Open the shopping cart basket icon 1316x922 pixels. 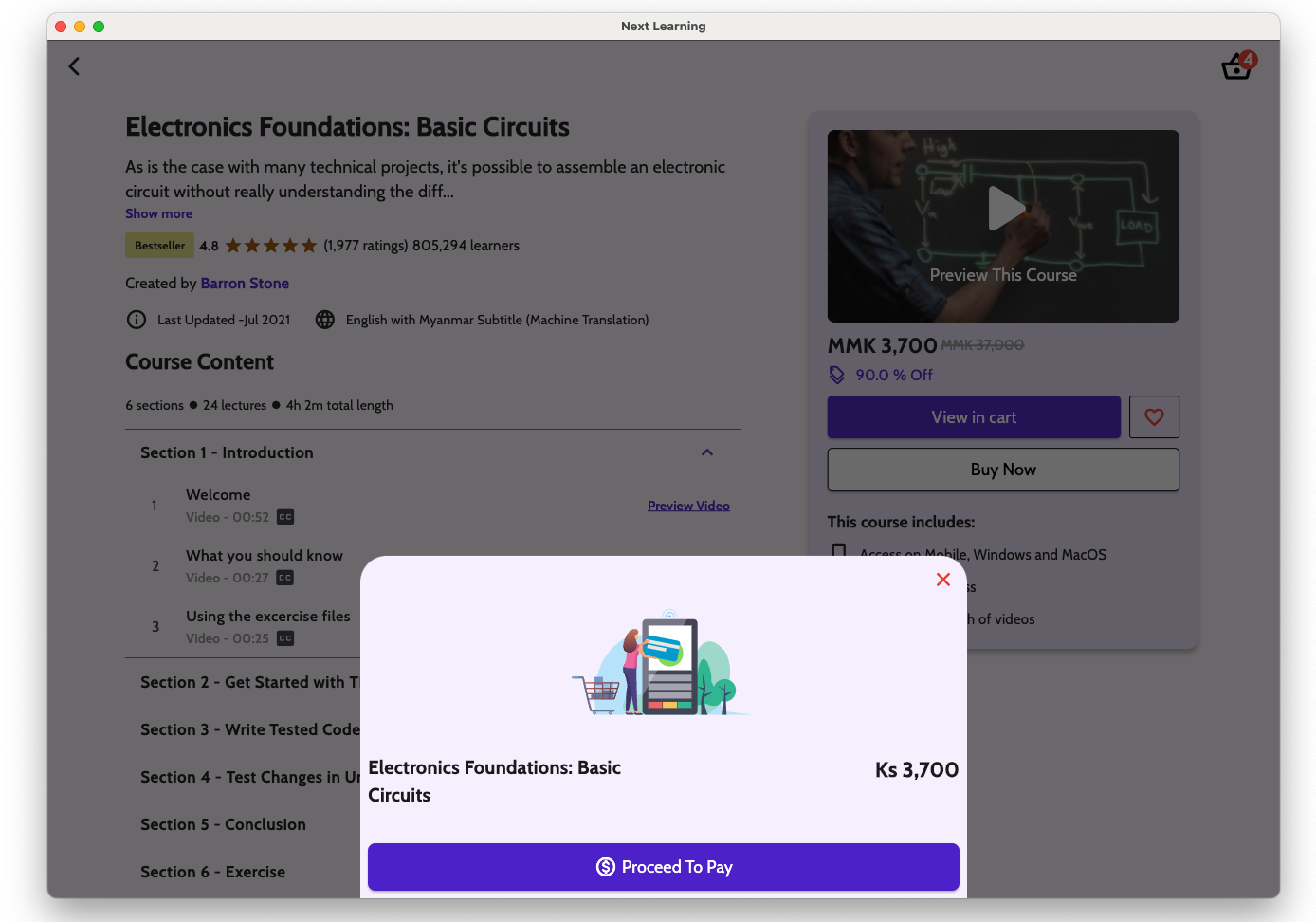point(1236,67)
